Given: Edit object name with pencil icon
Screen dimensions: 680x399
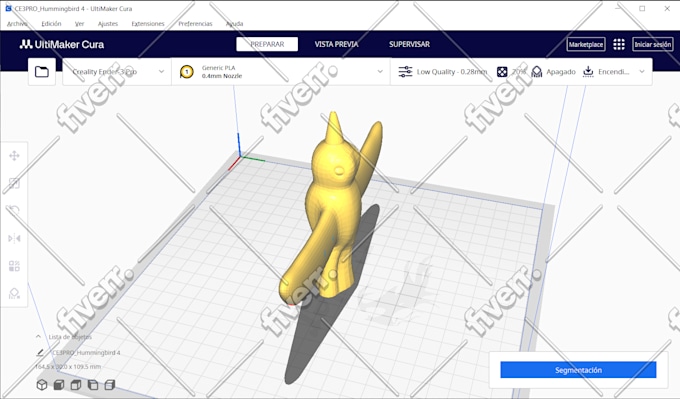Looking at the screenshot, I should (x=40, y=353).
